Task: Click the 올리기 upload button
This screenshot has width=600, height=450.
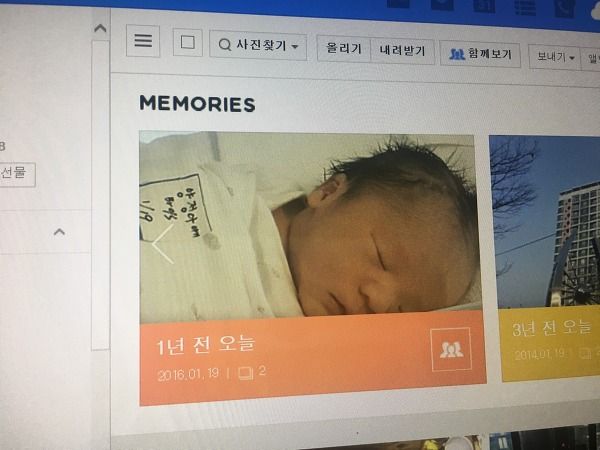Action: 344,49
